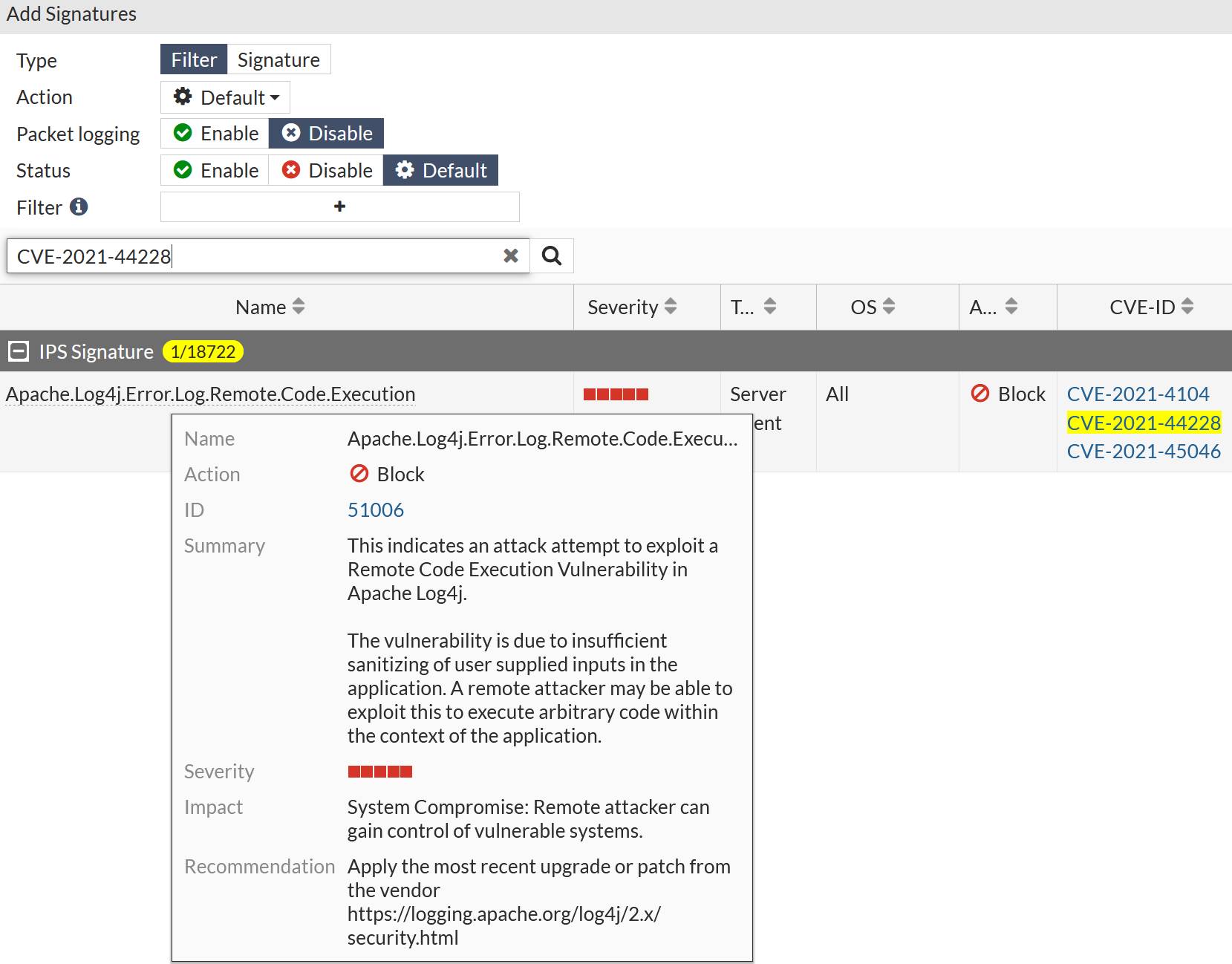Click the Block action in the row

(x=1008, y=394)
